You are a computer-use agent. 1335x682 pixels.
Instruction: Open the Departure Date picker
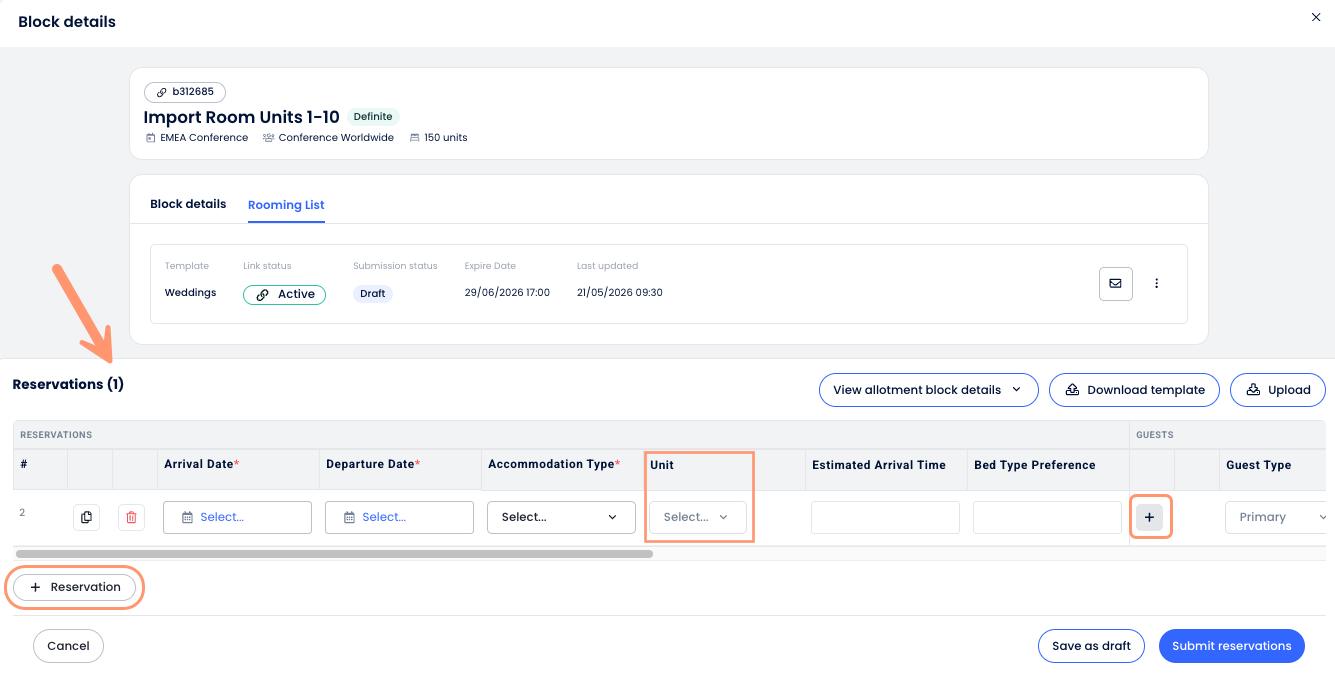(x=399, y=517)
